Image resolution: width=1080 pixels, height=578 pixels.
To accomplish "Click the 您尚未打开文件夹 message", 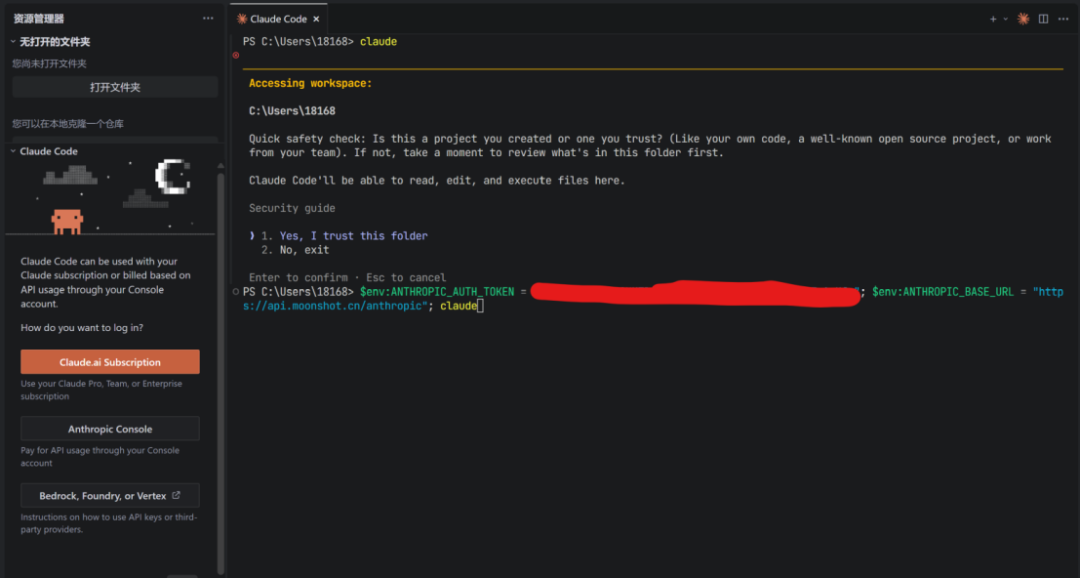I will coord(49,63).
